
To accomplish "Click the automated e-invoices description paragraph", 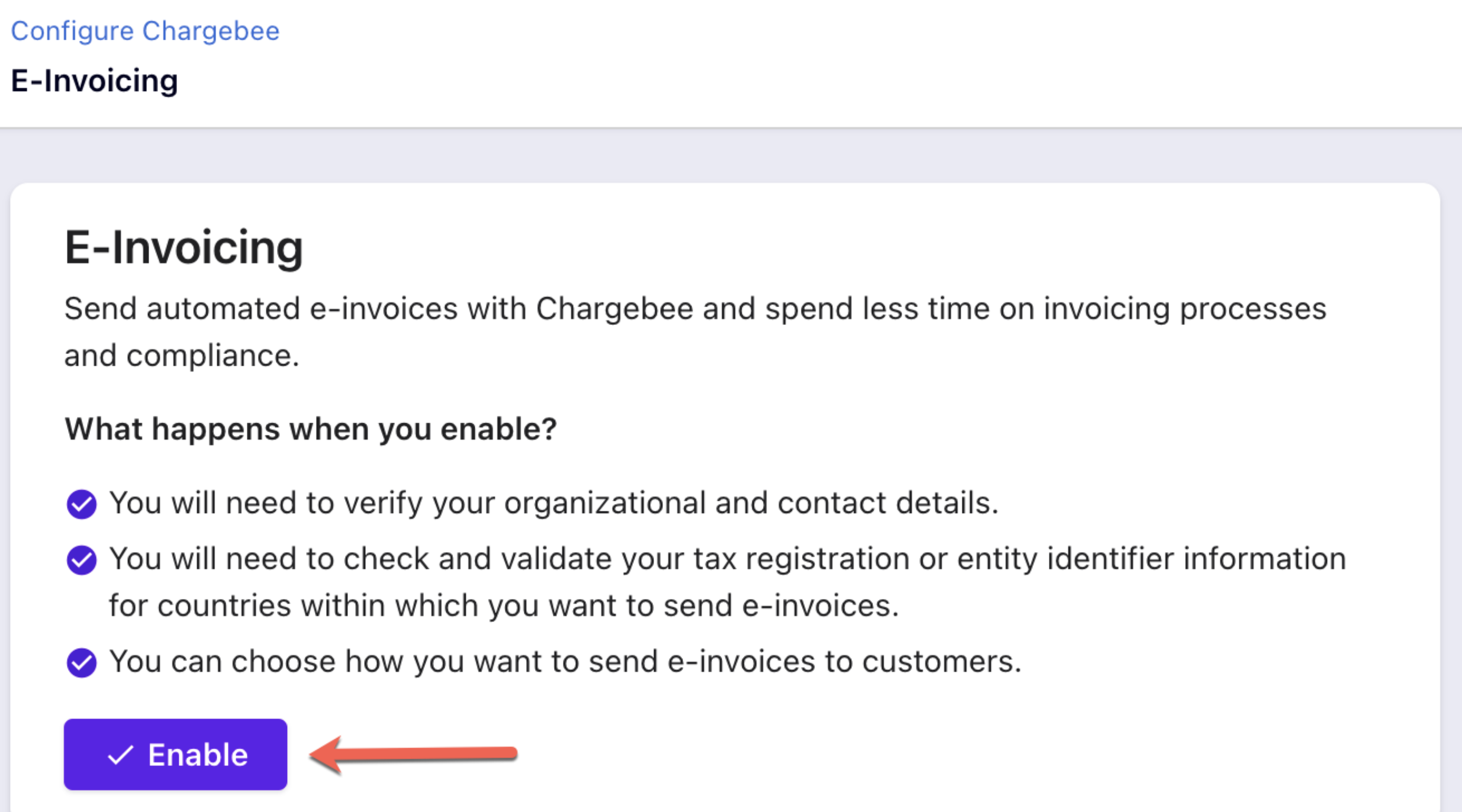I will [x=695, y=331].
